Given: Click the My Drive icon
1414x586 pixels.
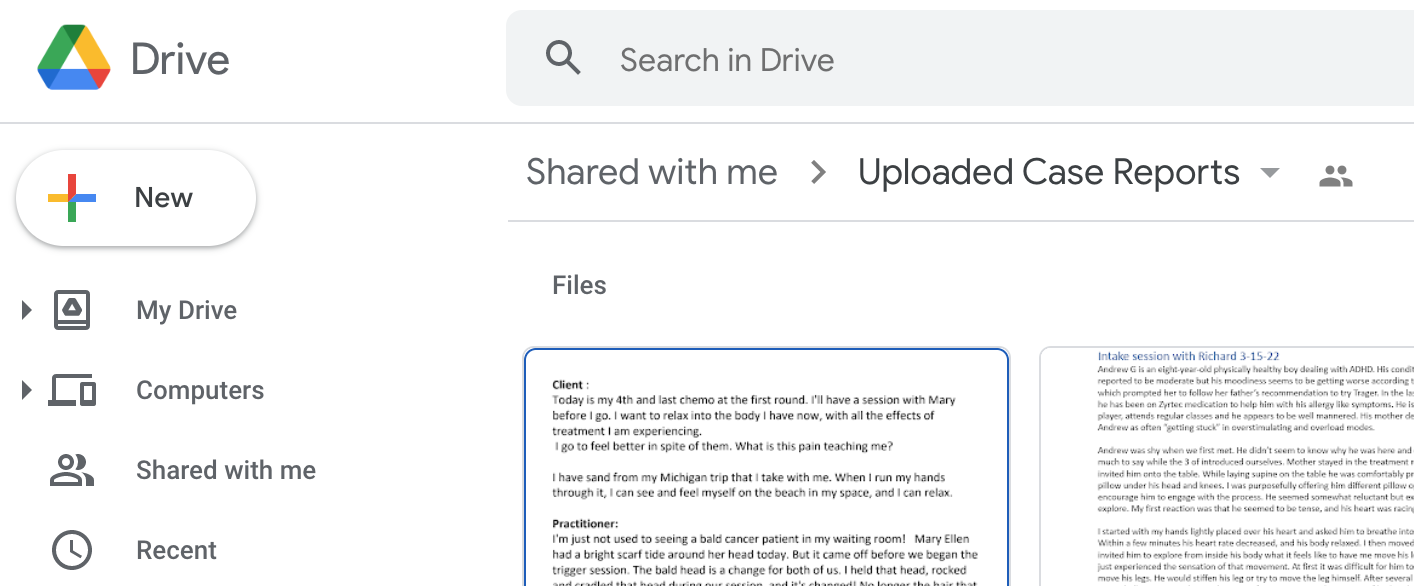Looking at the screenshot, I should click(x=71, y=310).
